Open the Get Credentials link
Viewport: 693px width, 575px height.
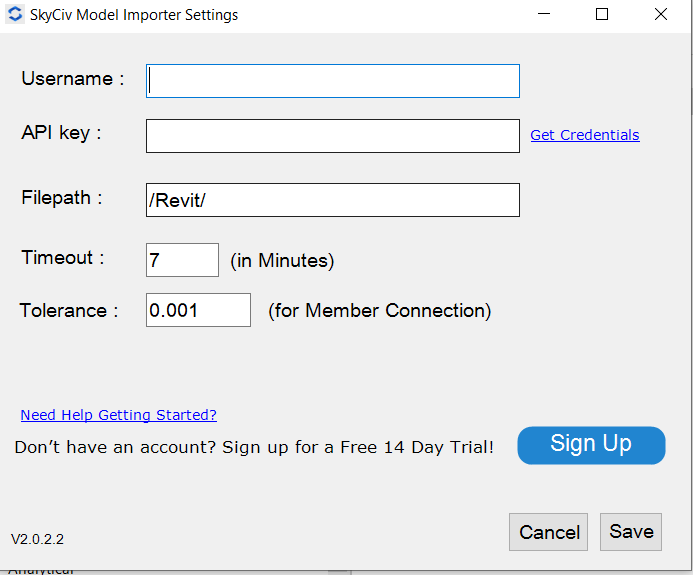[585, 135]
